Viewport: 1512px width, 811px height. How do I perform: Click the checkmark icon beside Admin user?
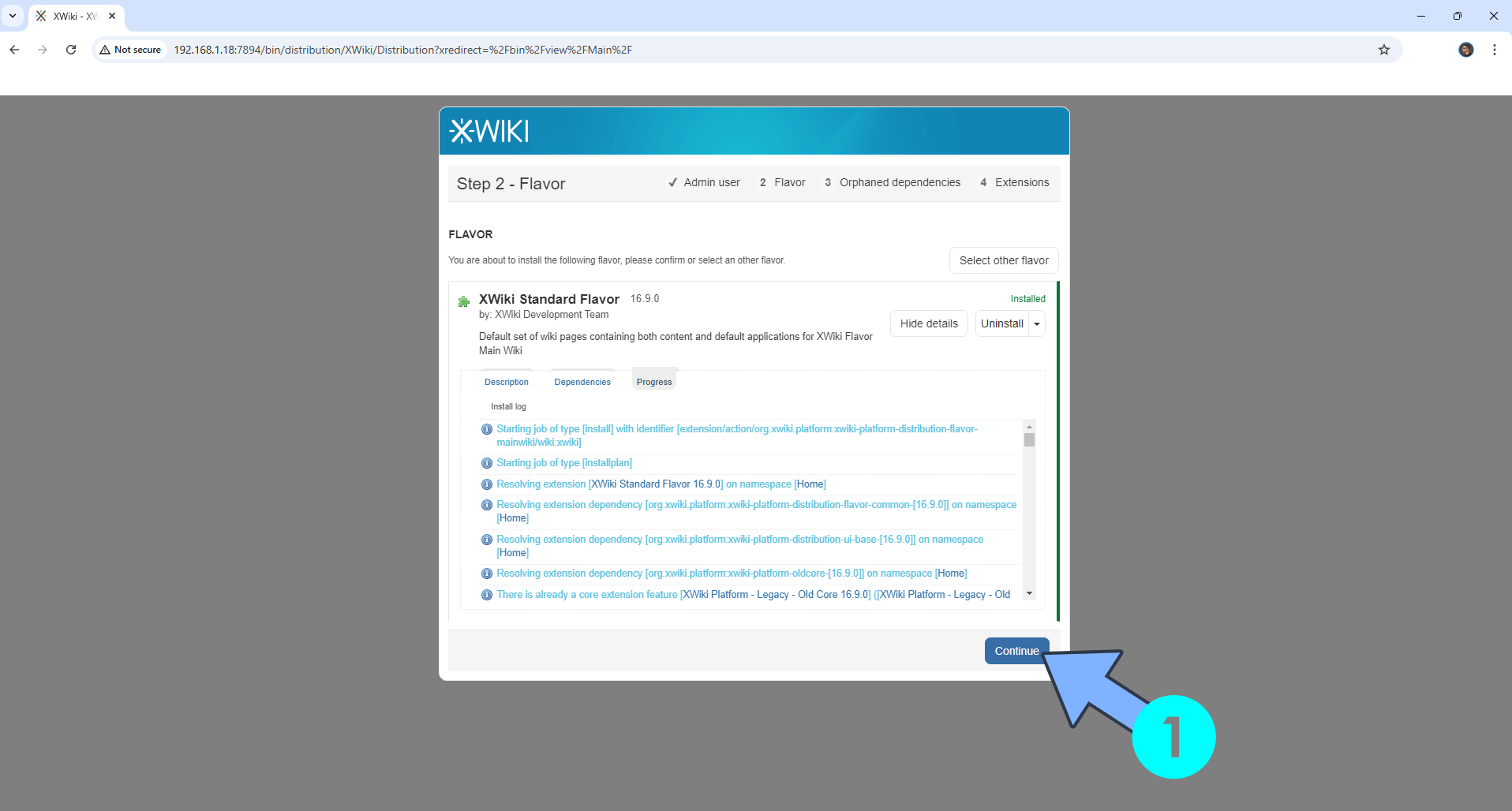(673, 182)
